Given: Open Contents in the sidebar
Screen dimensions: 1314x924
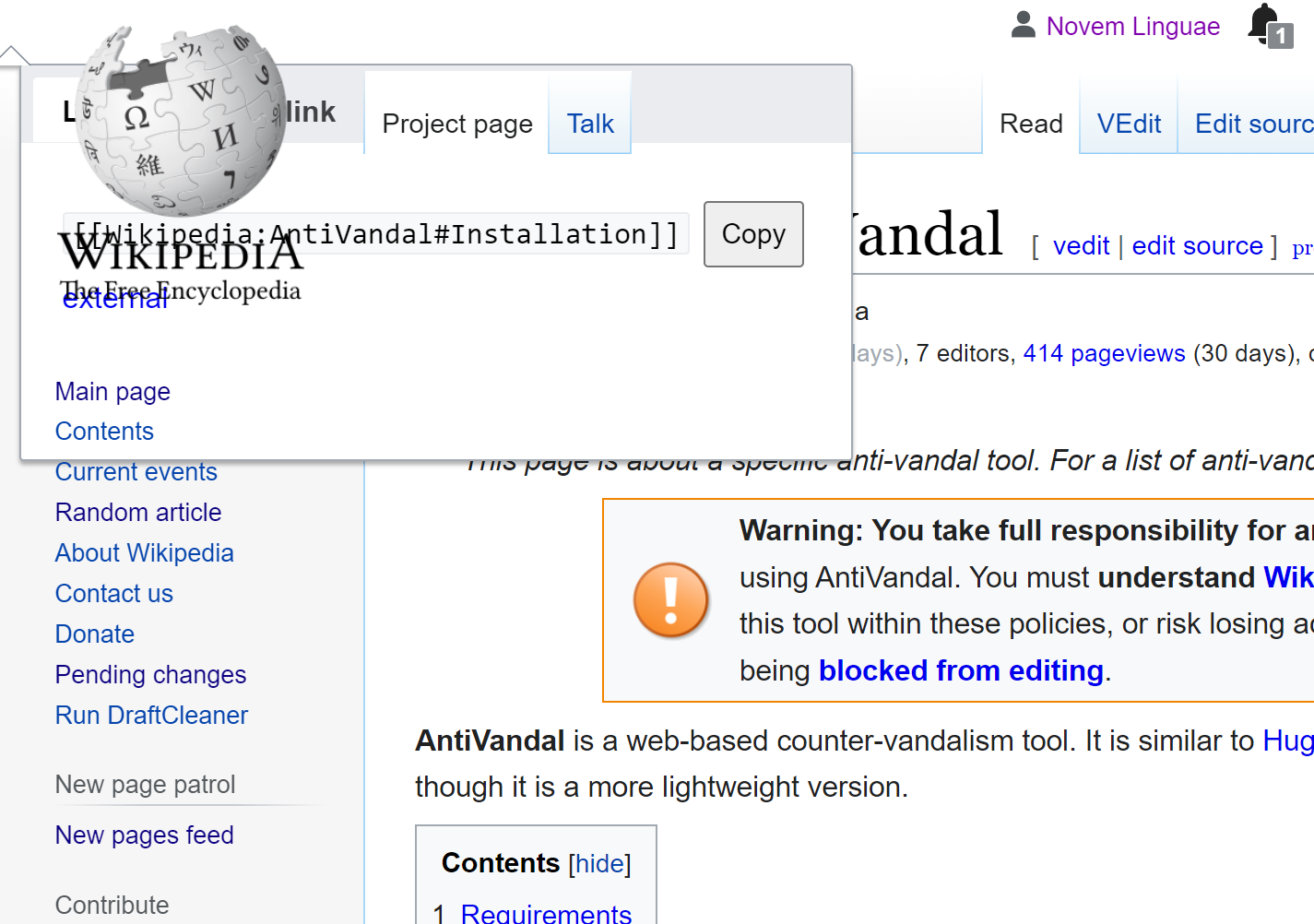Looking at the screenshot, I should (x=104, y=432).
